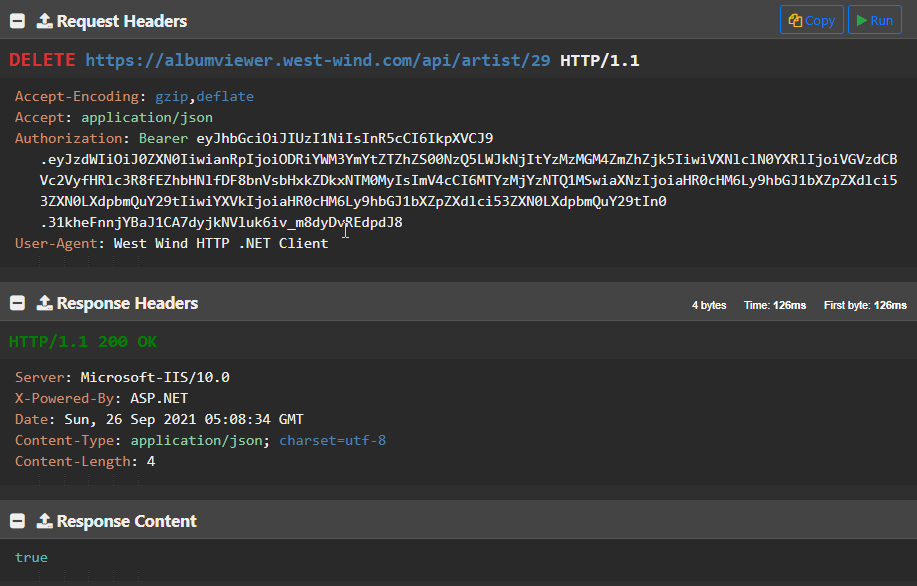
Task: Collapse the Request Headers section
Action: click(18, 21)
